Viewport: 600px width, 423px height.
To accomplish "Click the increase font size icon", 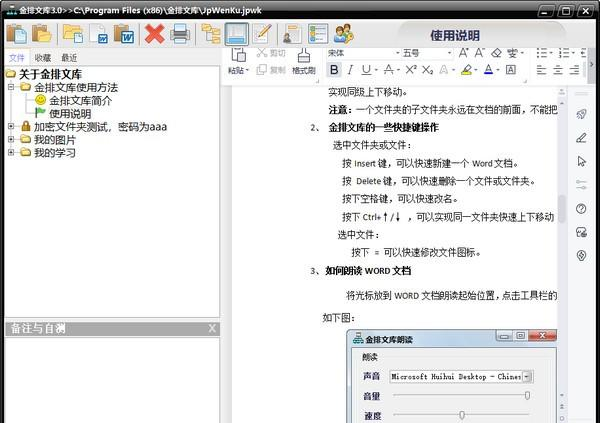I will [463, 53].
